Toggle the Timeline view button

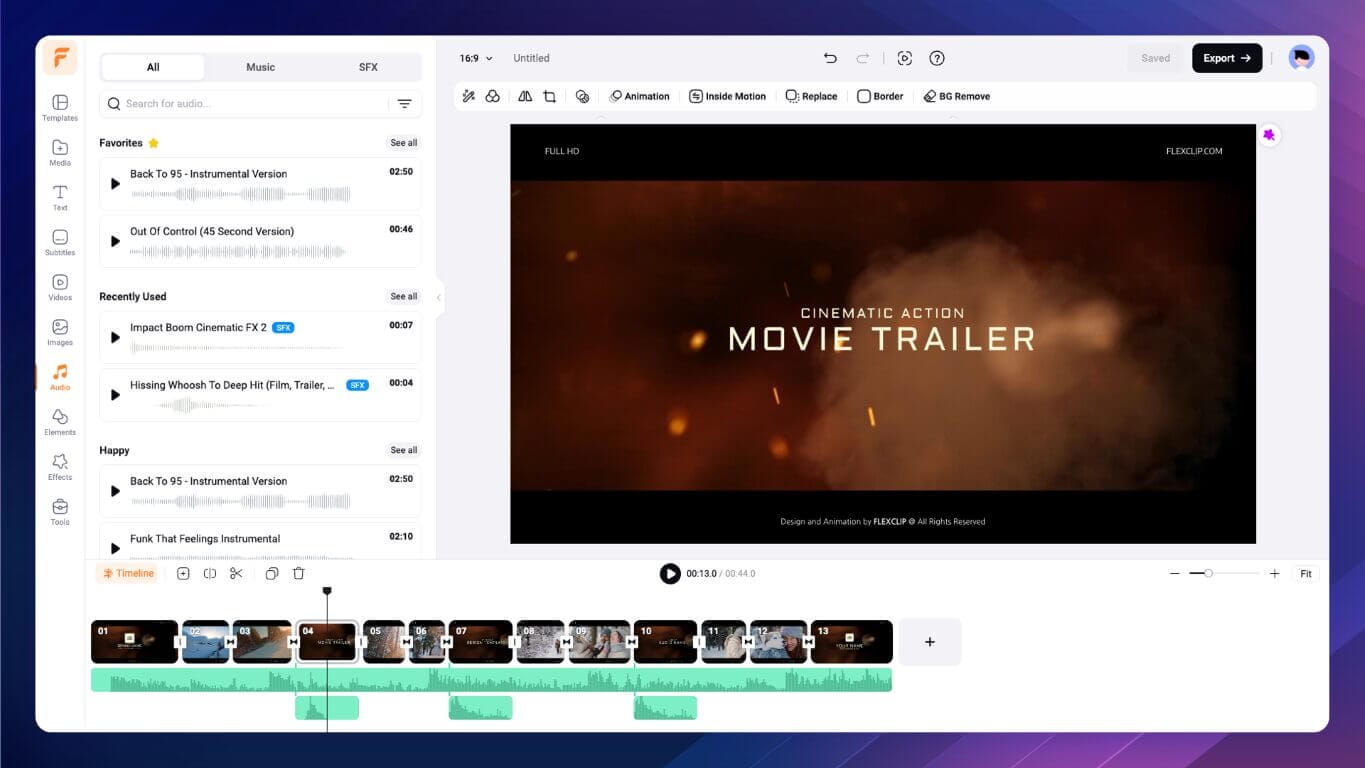point(128,573)
